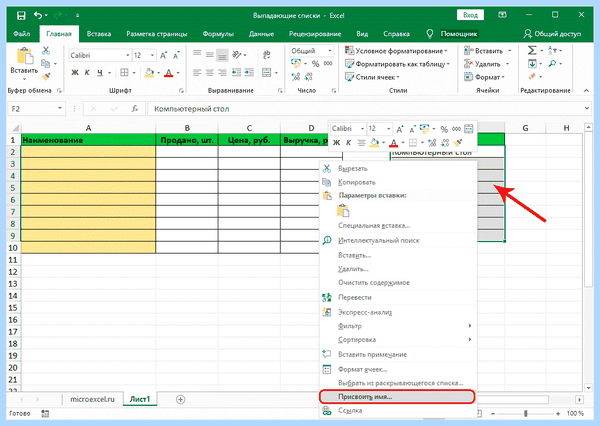Click the Format Painter brush in ribbon
This screenshot has height=426, width=600.
pyautogui.click(x=46, y=77)
